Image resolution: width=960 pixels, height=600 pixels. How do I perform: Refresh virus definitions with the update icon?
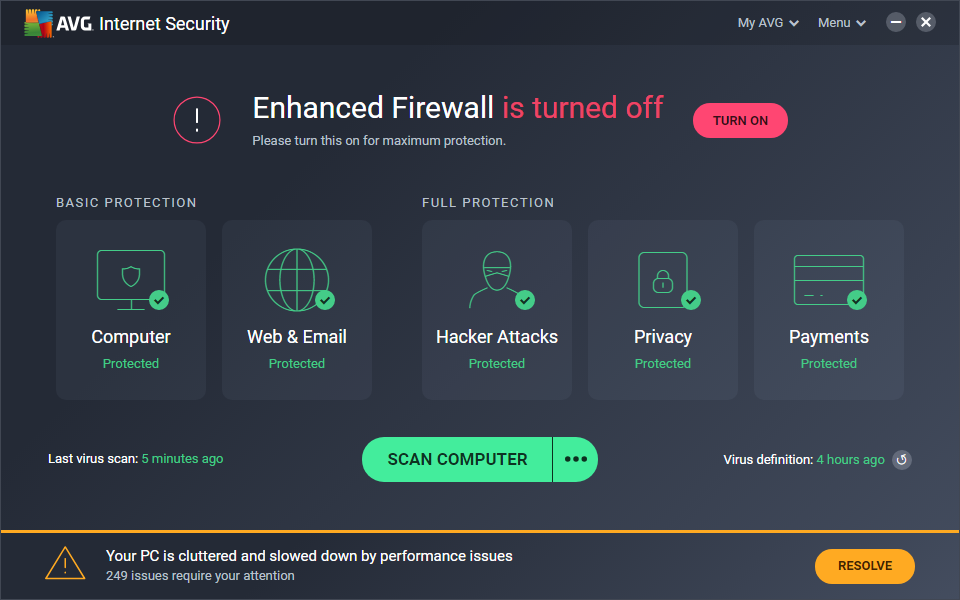[x=901, y=460]
